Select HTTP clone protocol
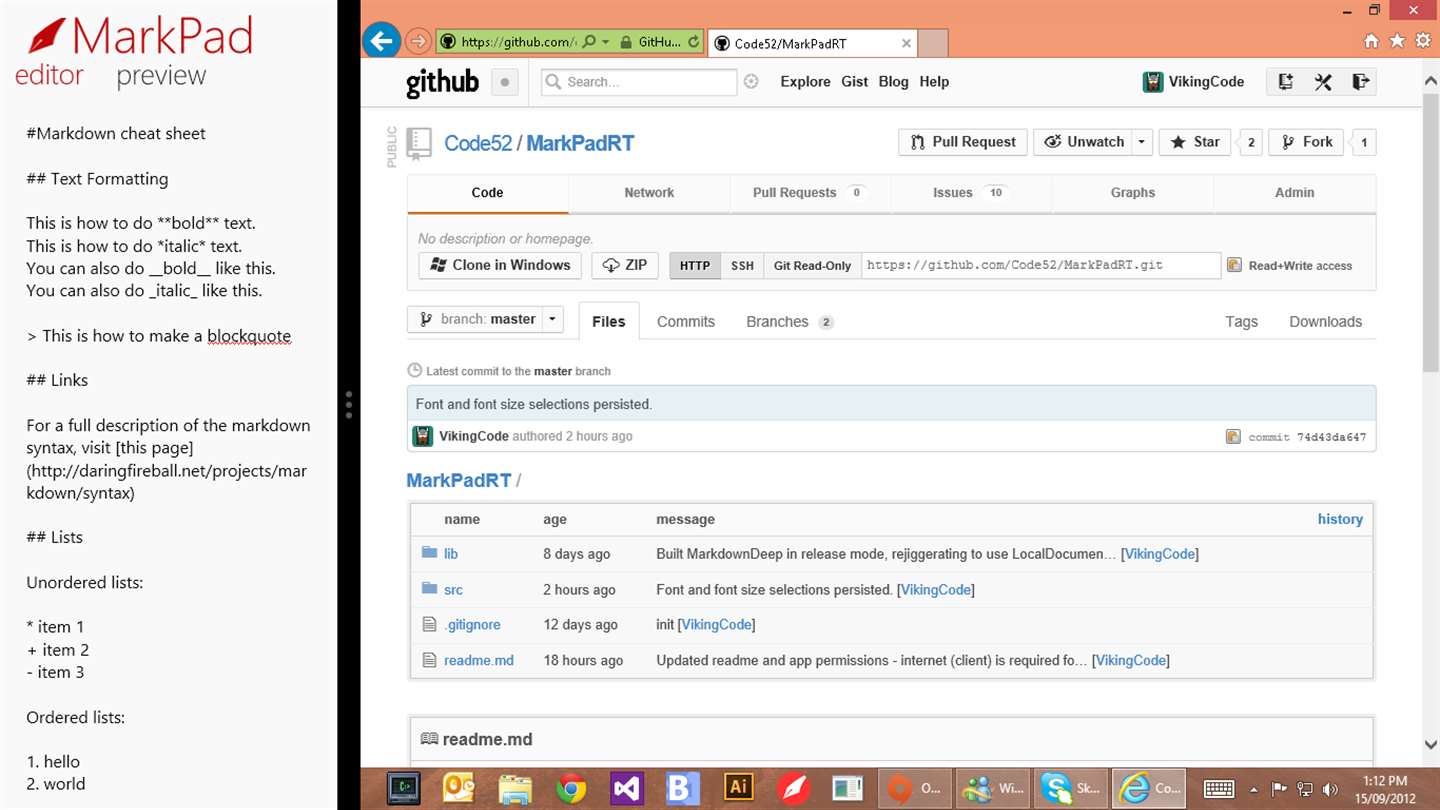Viewport: 1440px width, 810px height. coord(695,265)
